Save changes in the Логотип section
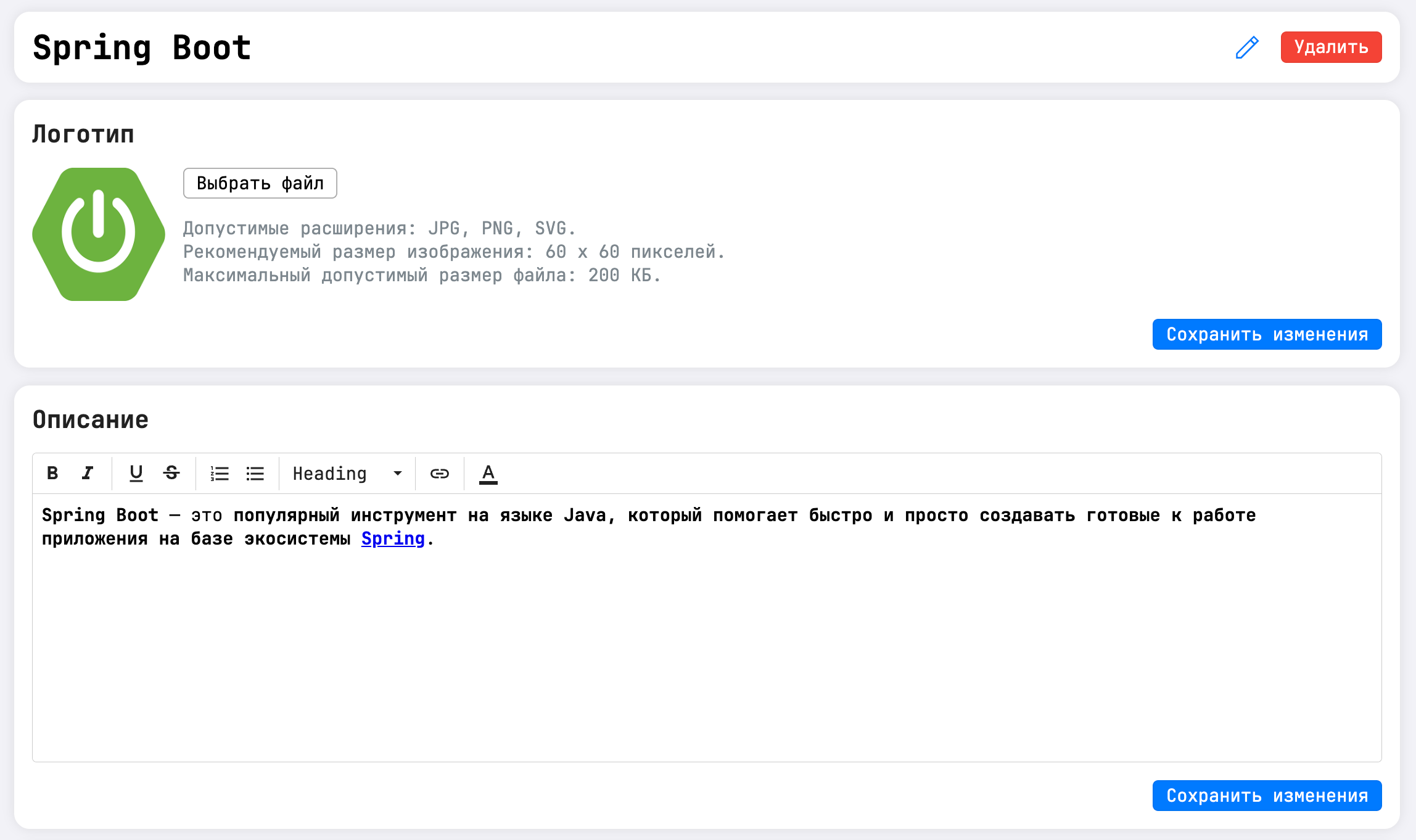Viewport: 1416px width, 840px height. [x=1267, y=334]
